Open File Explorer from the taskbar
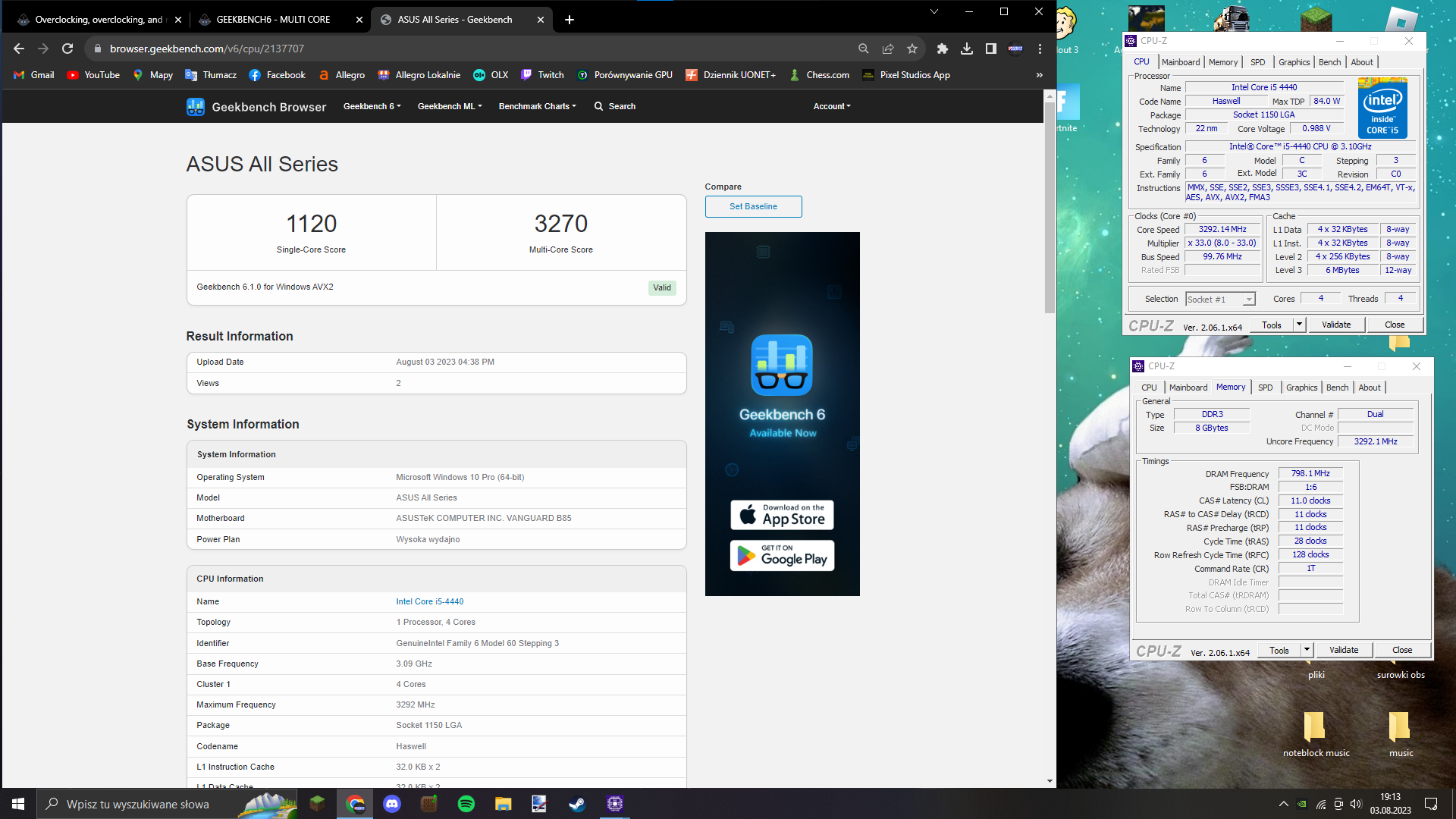The image size is (1456, 819). (x=503, y=804)
